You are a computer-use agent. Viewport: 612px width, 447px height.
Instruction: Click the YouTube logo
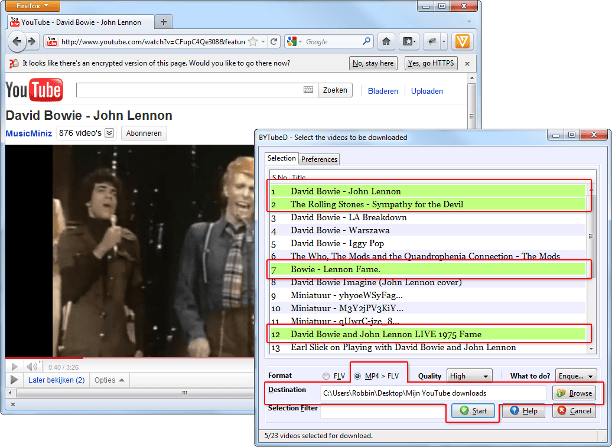[34, 90]
